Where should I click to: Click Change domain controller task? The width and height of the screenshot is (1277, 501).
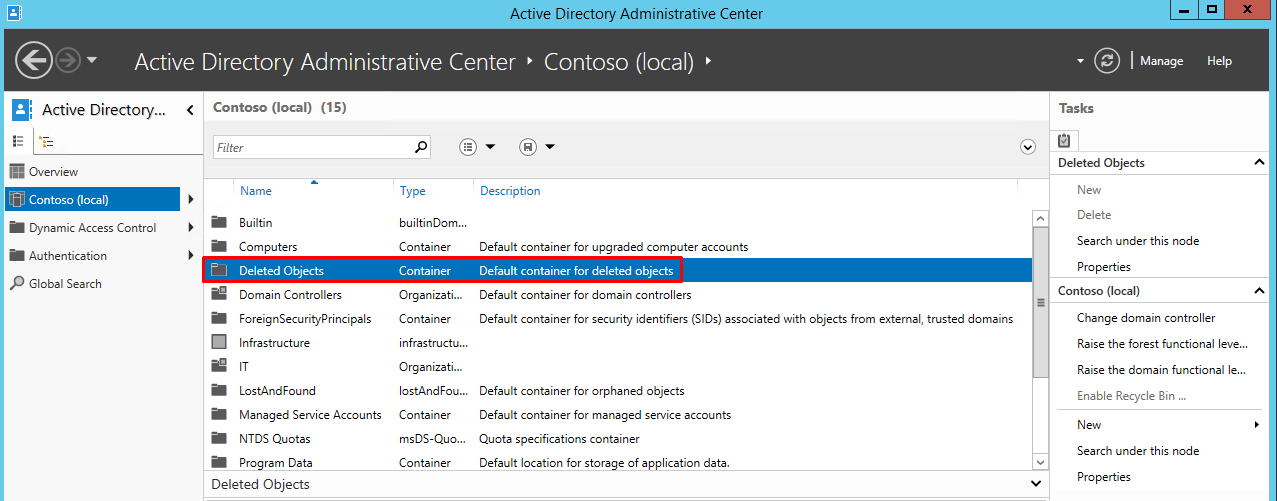1146,318
